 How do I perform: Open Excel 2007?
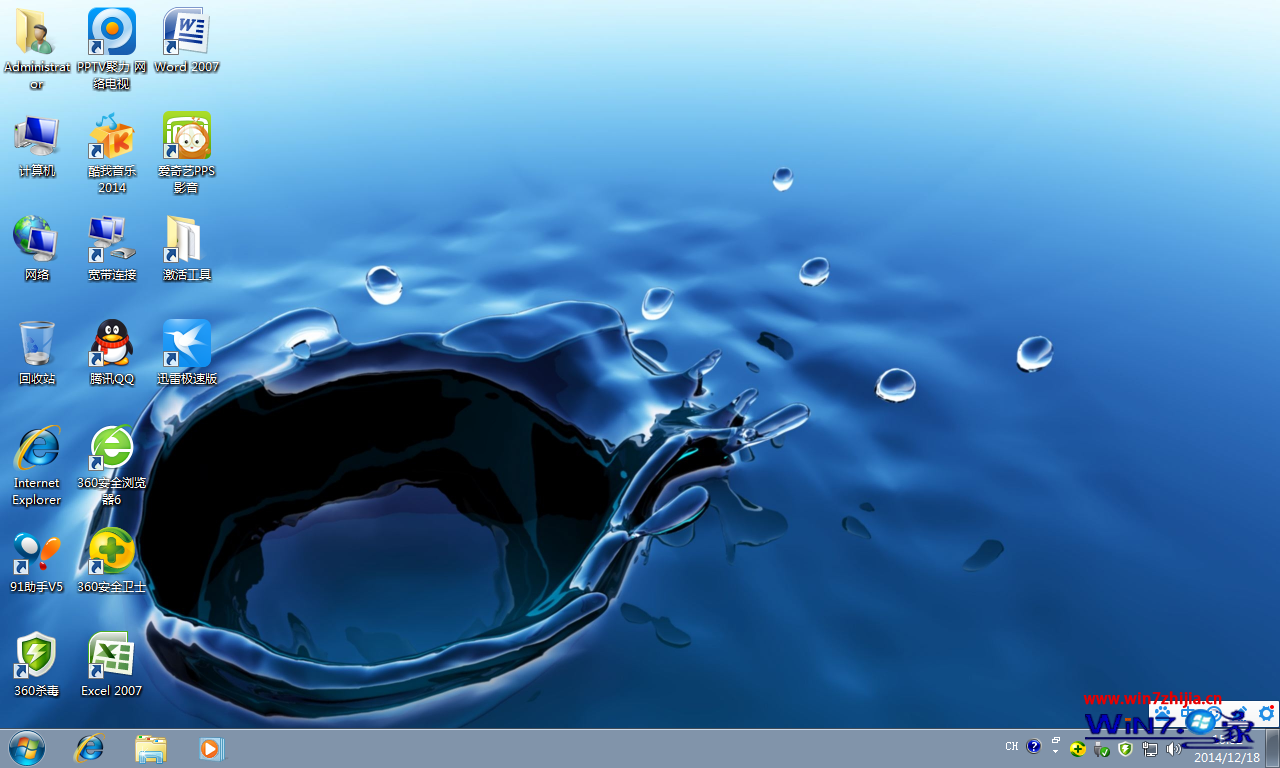coord(111,655)
